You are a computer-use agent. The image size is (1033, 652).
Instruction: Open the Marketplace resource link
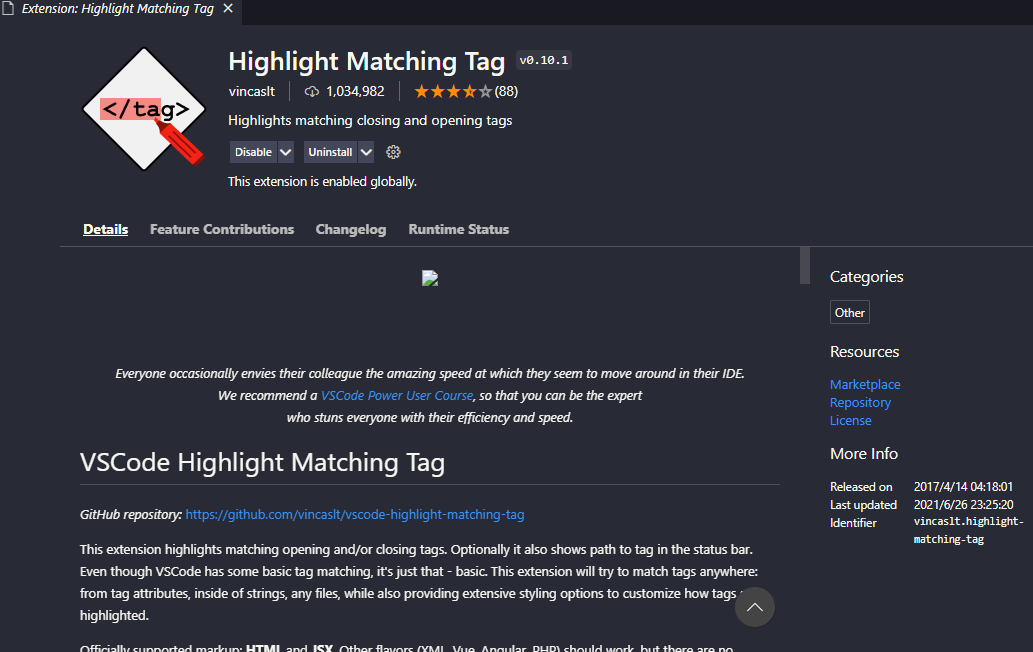[x=865, y=384]
